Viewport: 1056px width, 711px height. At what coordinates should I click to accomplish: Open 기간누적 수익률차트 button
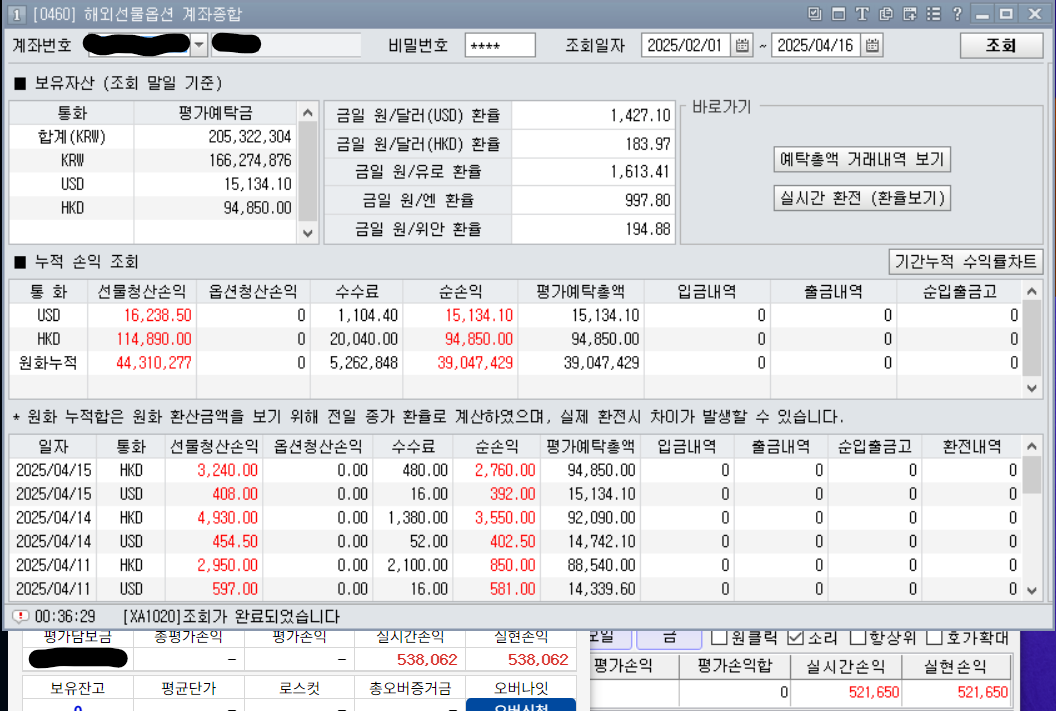[x=966, y=261]
